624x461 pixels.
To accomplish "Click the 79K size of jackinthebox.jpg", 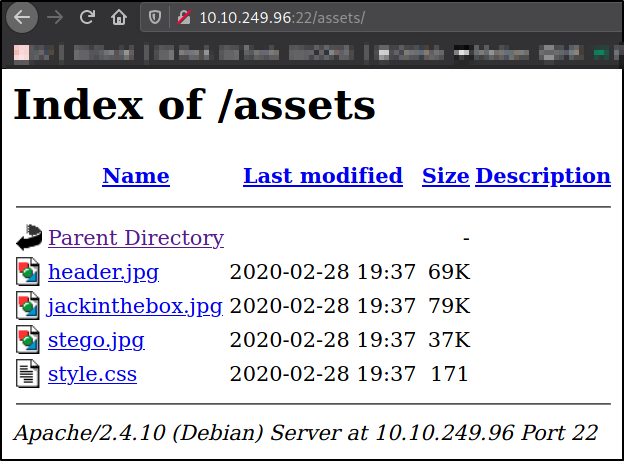I will pos(449,306).
